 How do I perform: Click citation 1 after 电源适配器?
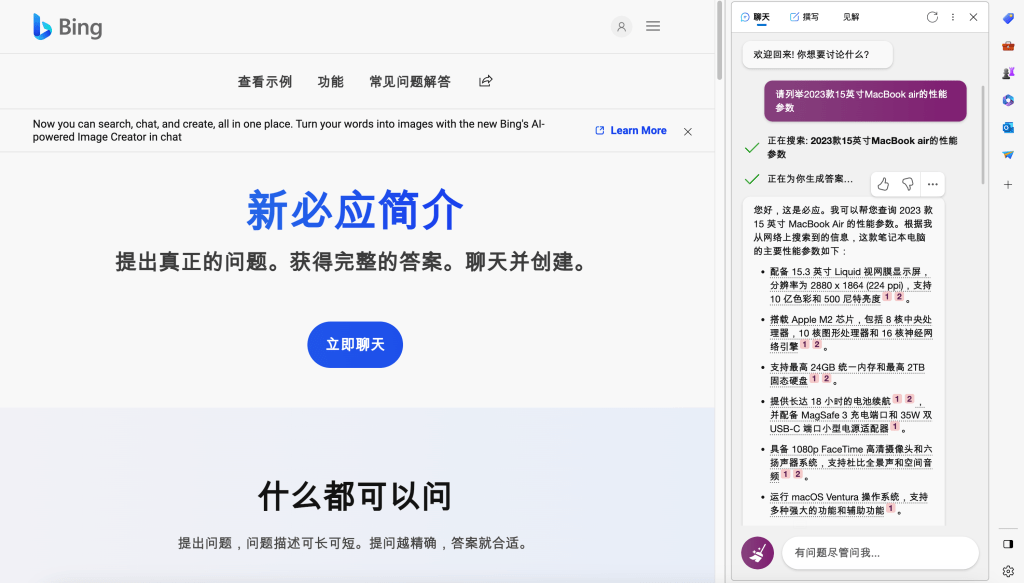pyautogui.click(x=895, y=427)
